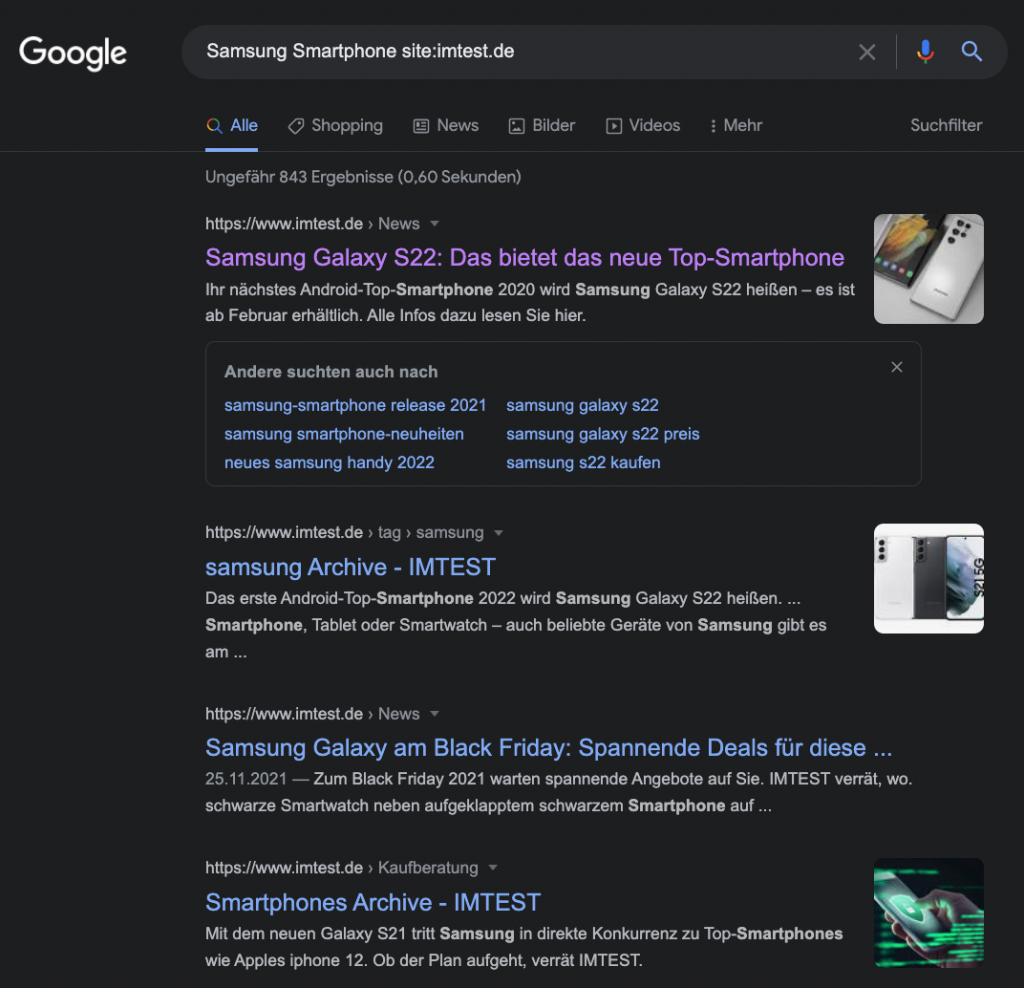Search 'samsung galaxy s22 preis' suggestion
Screen dimensions: 1024x988
point(603,434)
